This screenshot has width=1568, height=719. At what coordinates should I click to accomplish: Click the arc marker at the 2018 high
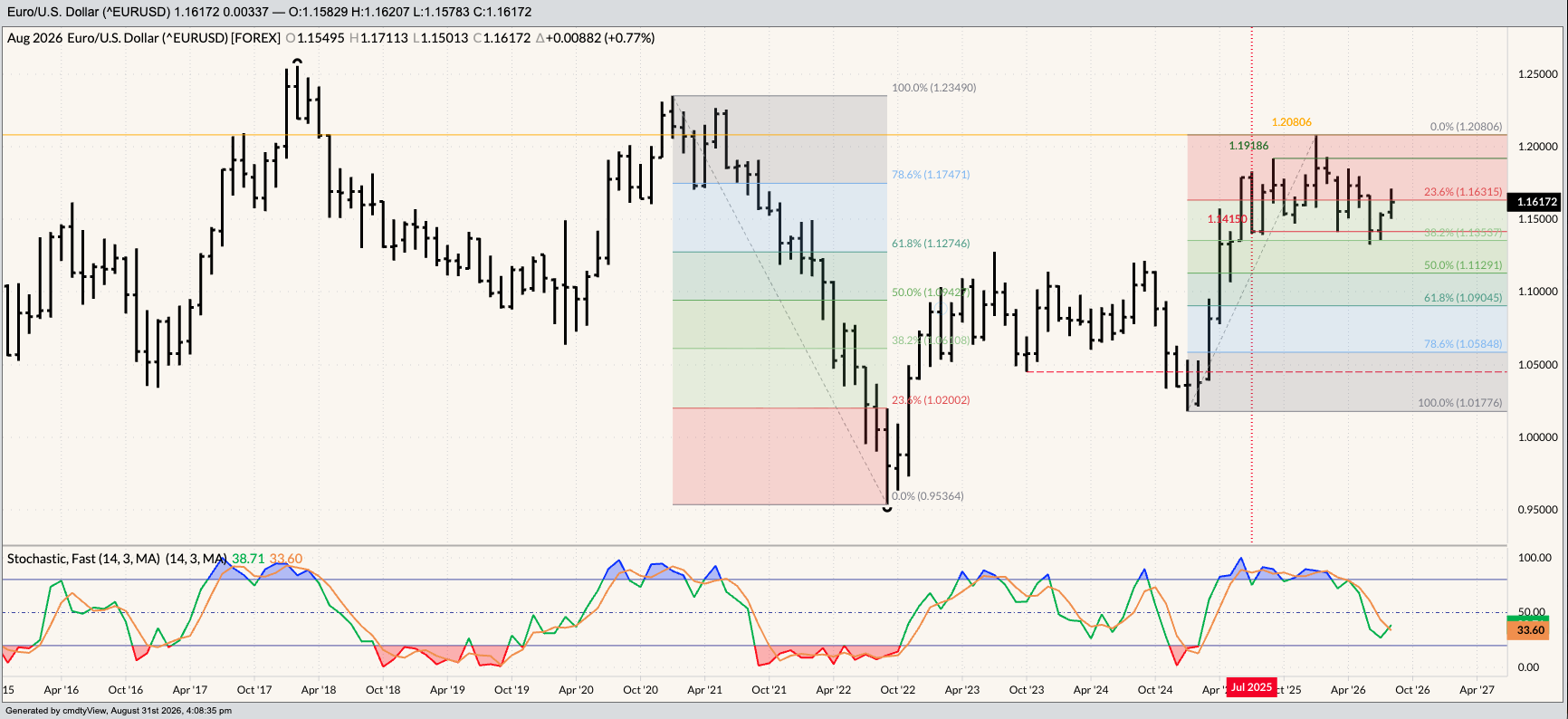coord(297,62)
